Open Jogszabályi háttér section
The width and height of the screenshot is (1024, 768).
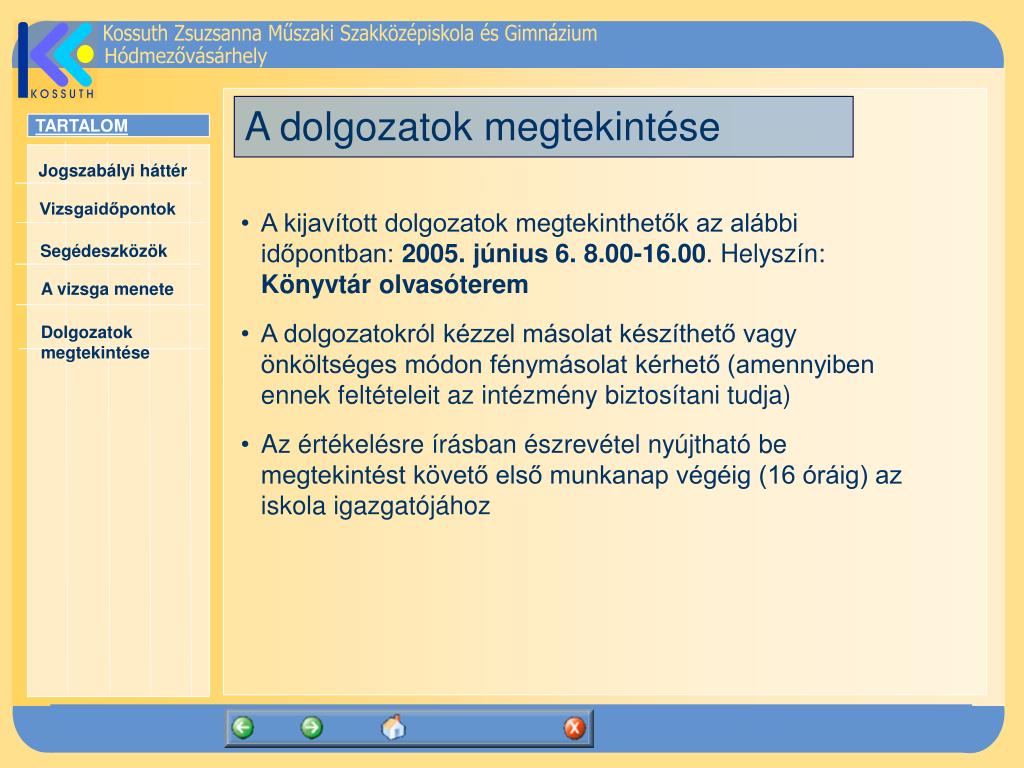click(112, 170)
